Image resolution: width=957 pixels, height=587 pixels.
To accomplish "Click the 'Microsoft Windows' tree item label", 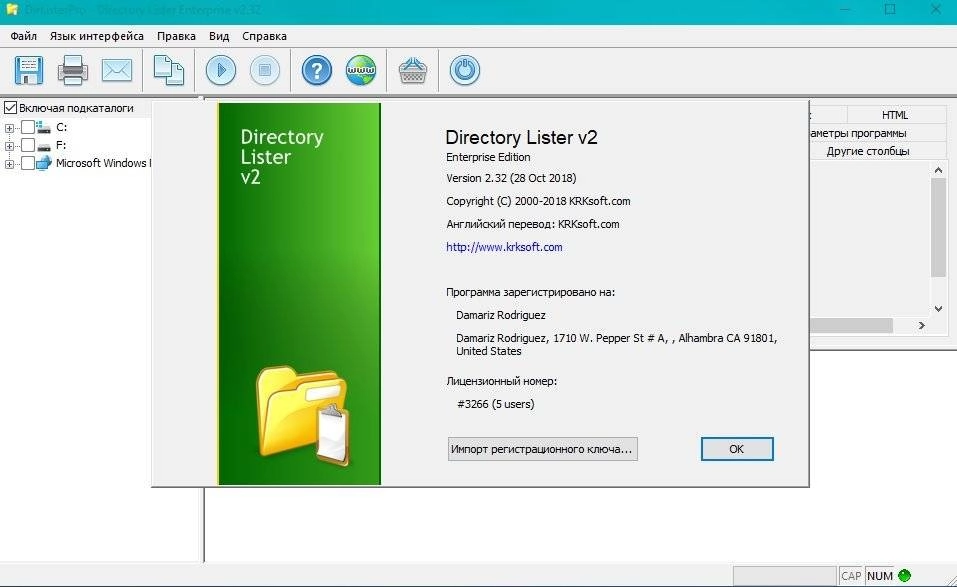I will 103,163.
